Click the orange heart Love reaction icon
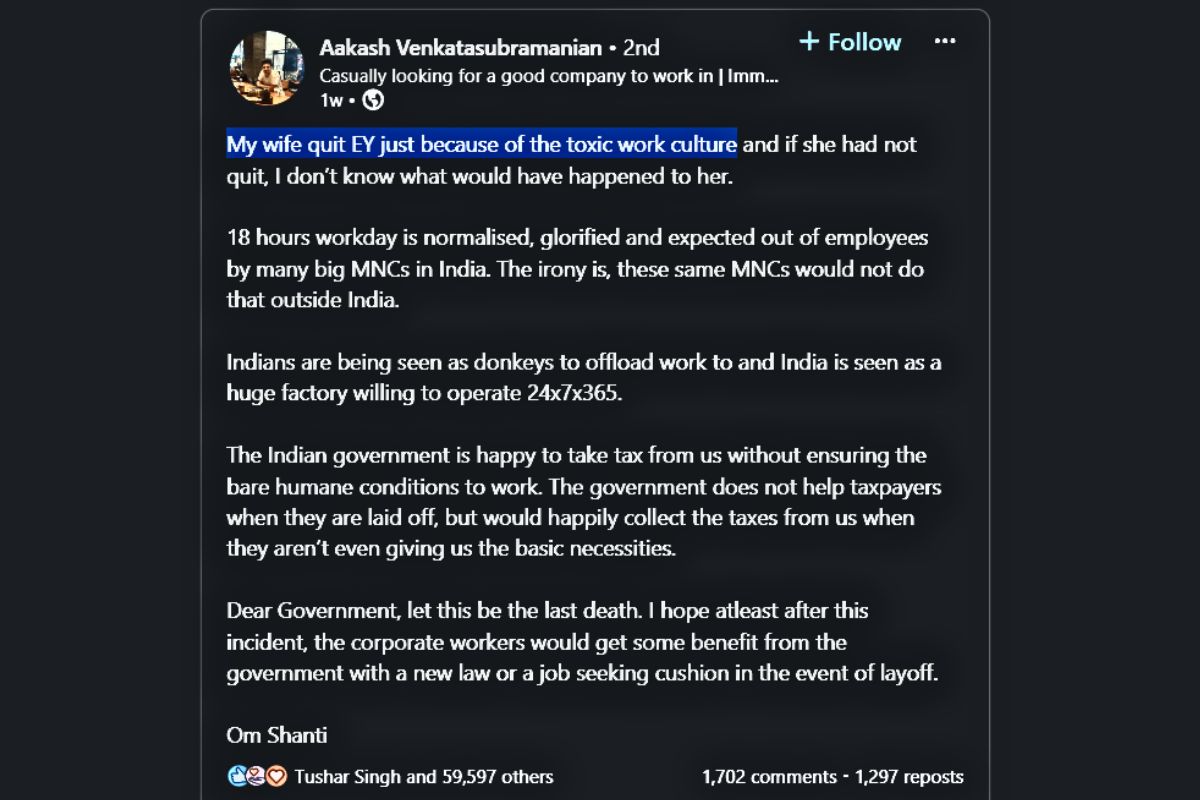 [x=276, y=776]
